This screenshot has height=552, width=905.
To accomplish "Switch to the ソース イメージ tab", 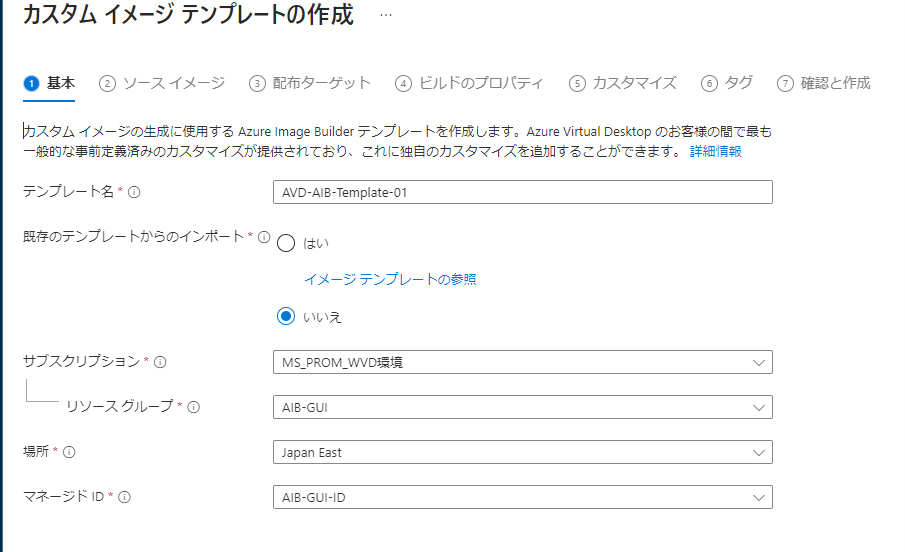I will coord(162,83).
